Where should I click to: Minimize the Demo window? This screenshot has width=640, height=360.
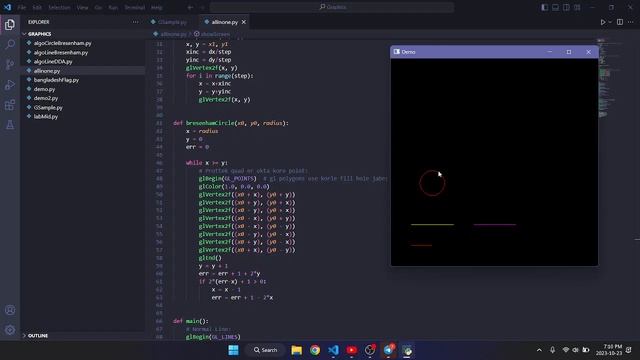click(550, 52)
